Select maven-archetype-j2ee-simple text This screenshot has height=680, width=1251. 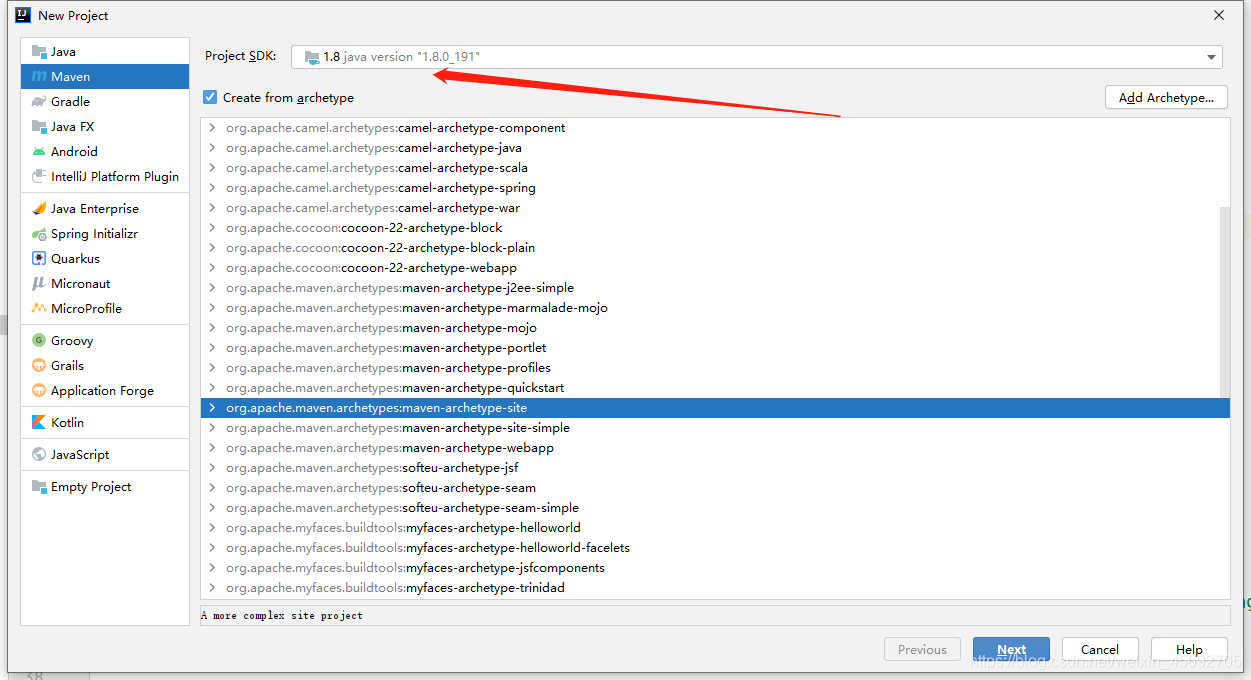pos(488,288)
